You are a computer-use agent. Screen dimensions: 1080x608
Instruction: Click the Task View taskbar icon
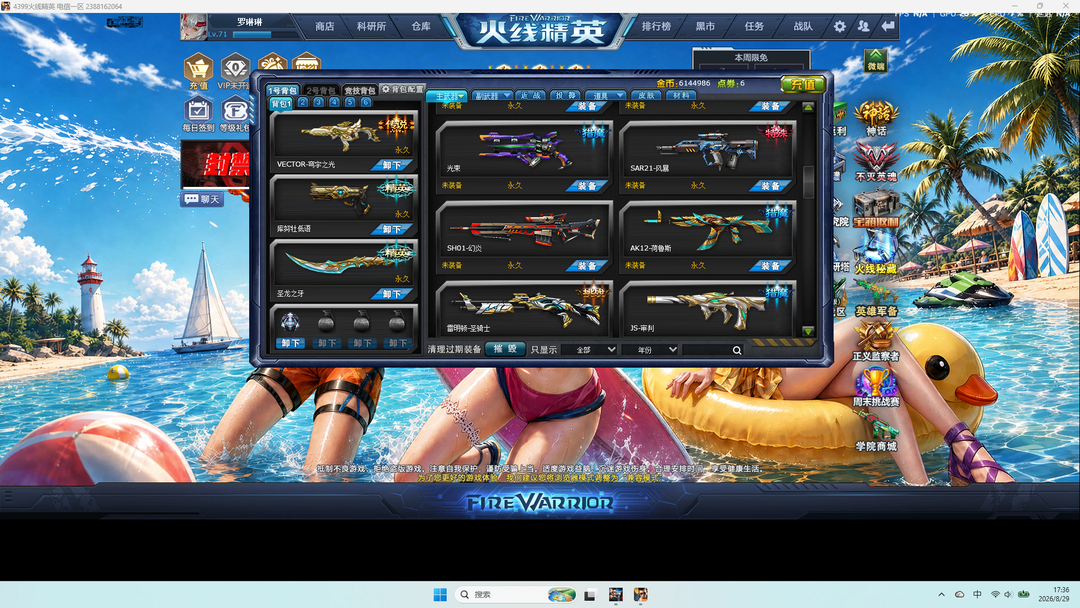click(590, 594)
